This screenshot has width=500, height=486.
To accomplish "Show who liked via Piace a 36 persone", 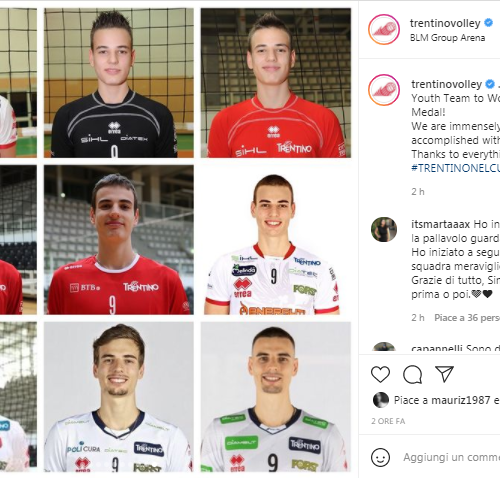I will tap(467, 318).
